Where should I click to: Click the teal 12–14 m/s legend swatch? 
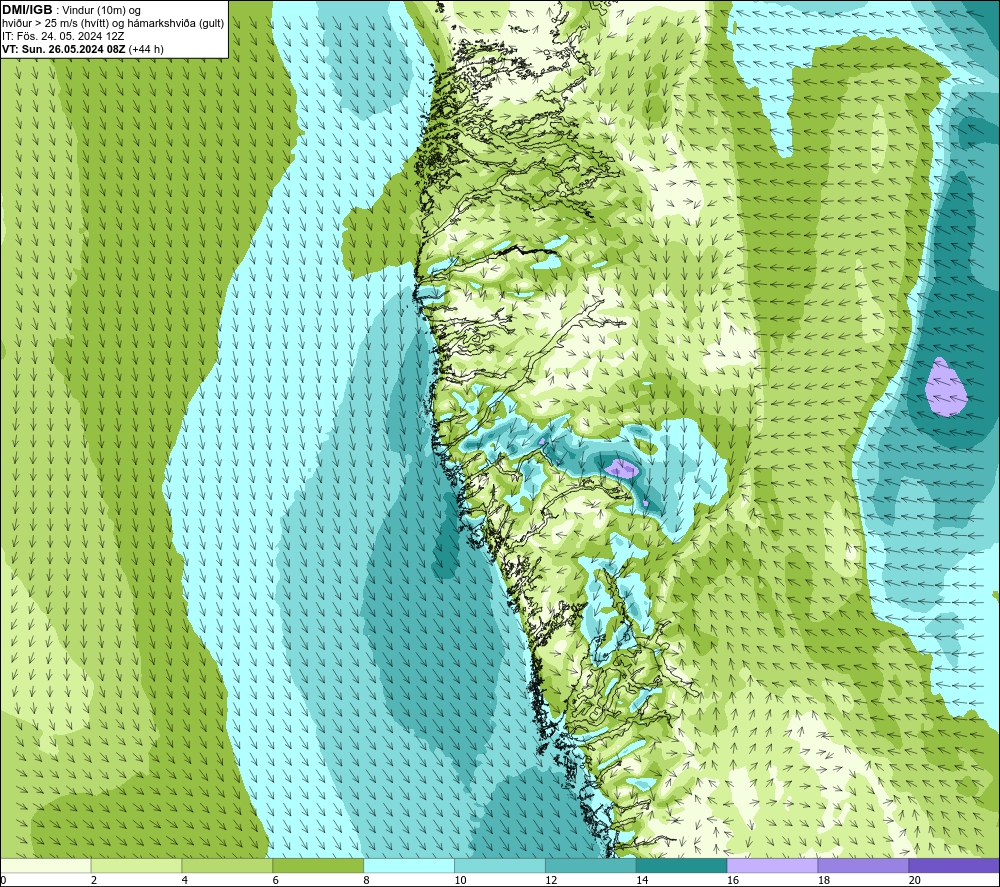[x=591, y=865]
